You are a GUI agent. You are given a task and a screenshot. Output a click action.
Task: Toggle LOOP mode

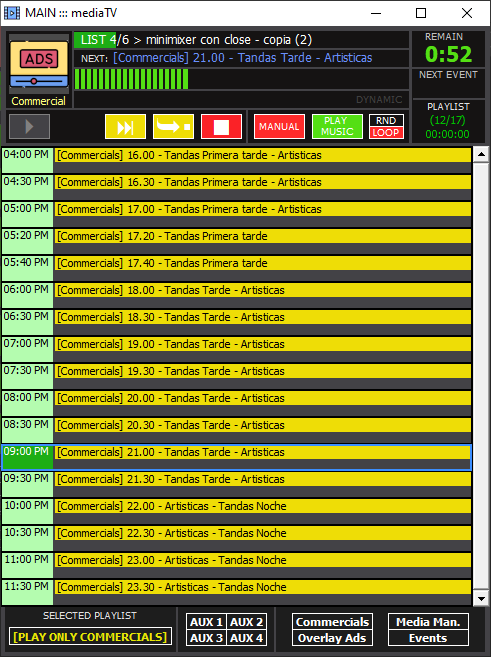point(386,132)
